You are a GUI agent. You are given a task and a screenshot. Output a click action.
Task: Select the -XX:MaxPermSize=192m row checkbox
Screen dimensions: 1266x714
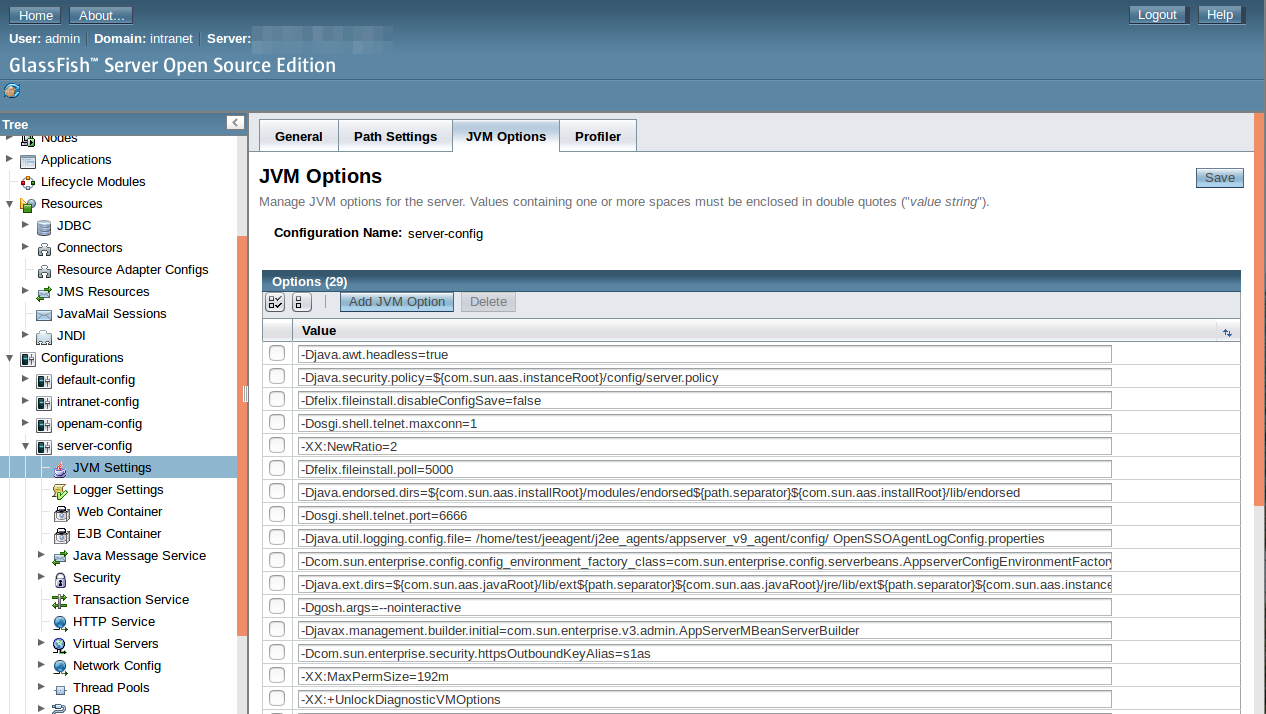[x=277, y=676]
